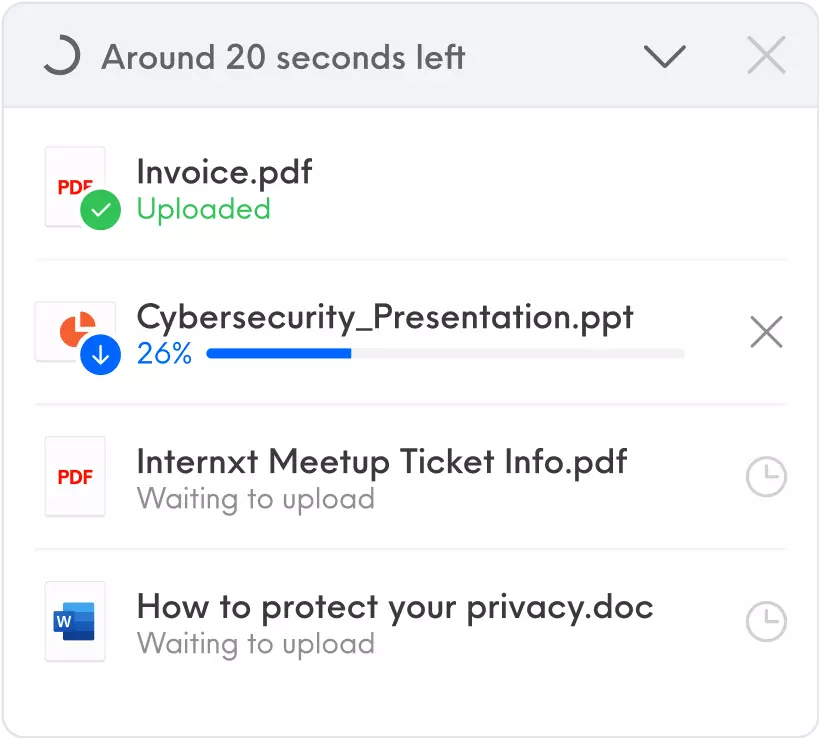Select How to protect your privacy.doc row
The image size is (819, 738).
point(394,607)
